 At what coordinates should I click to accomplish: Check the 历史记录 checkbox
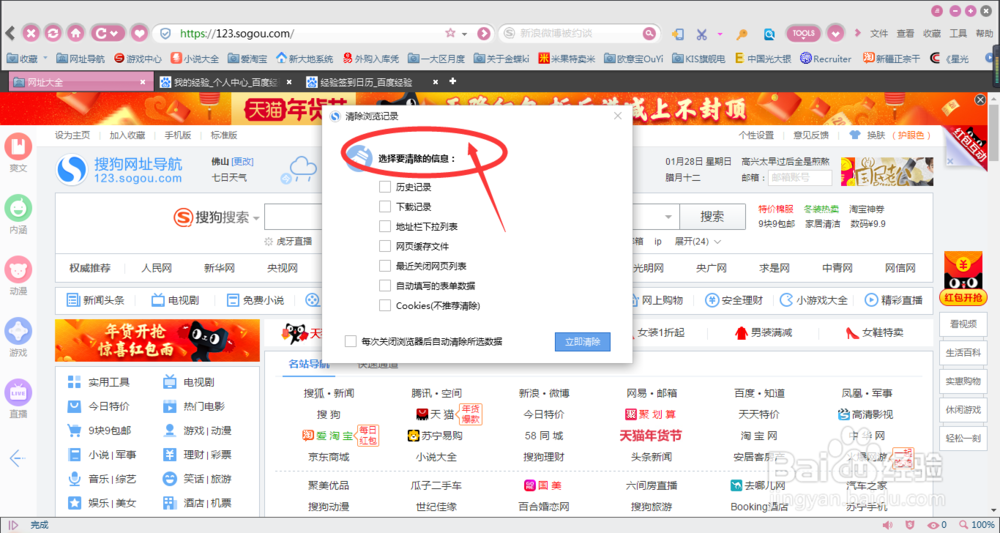(385, 187)
